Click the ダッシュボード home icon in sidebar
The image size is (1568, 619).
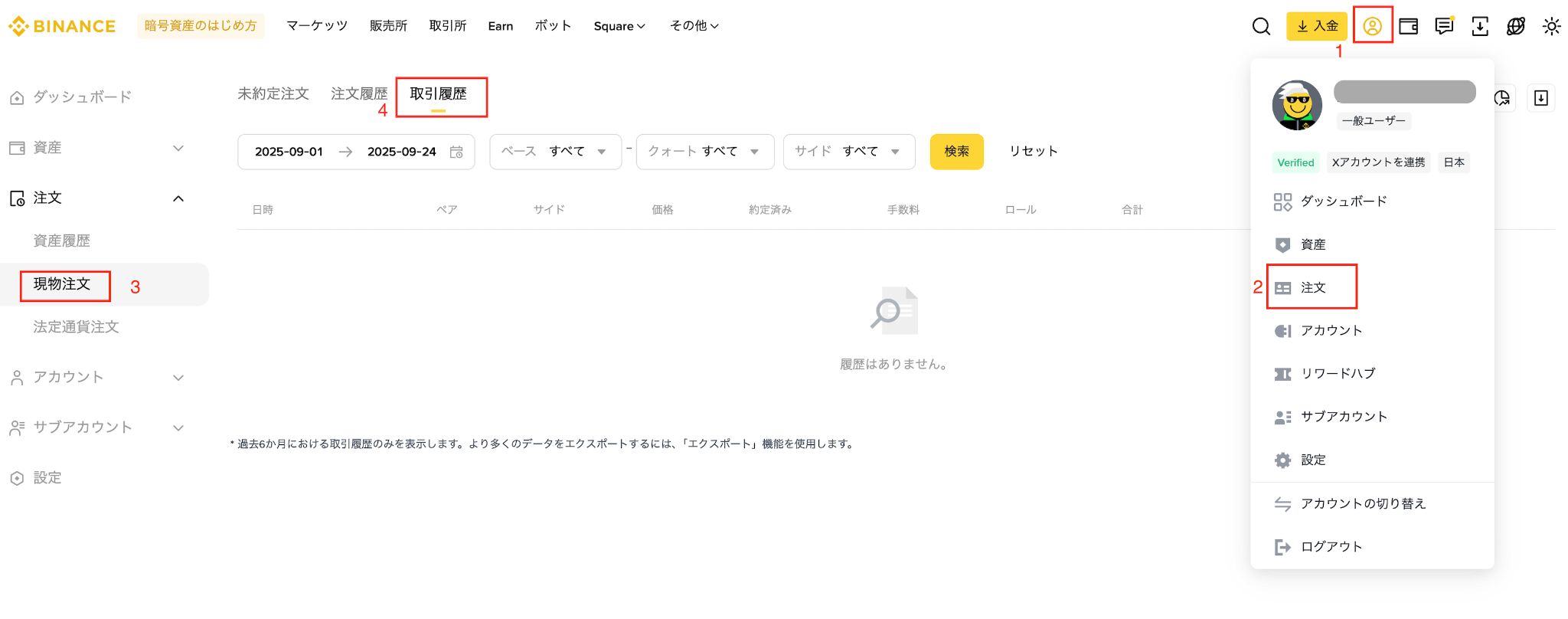(17, 97)
